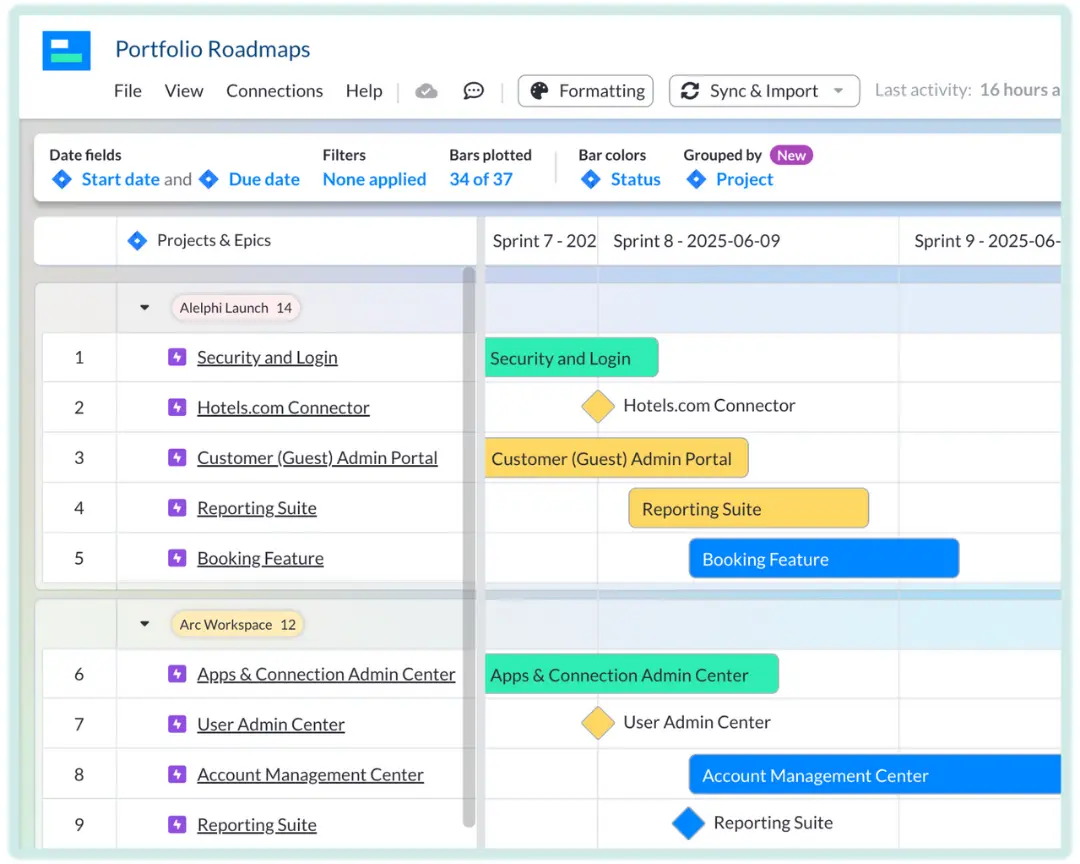Select the blue Reporting Suite milestone diamond

(x=688, y=823)
